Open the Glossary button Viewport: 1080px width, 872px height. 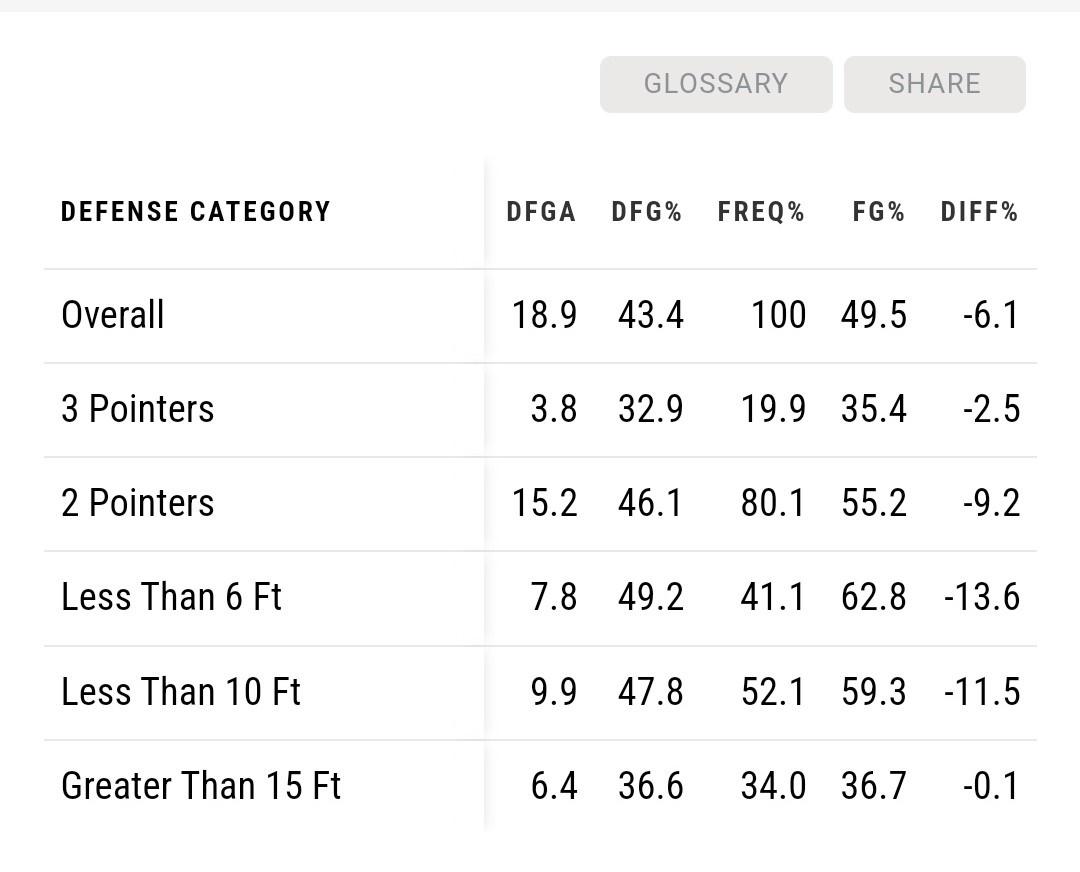716,84
